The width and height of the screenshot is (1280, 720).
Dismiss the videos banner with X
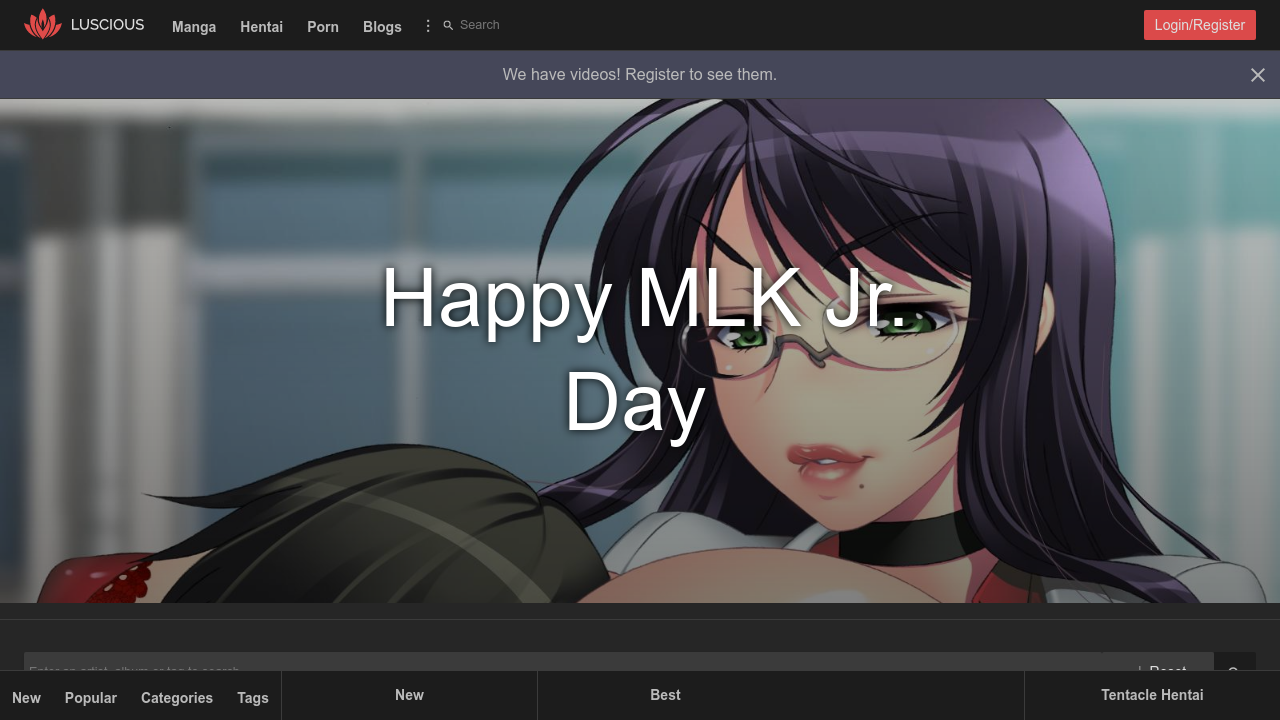pos(1258,75)
